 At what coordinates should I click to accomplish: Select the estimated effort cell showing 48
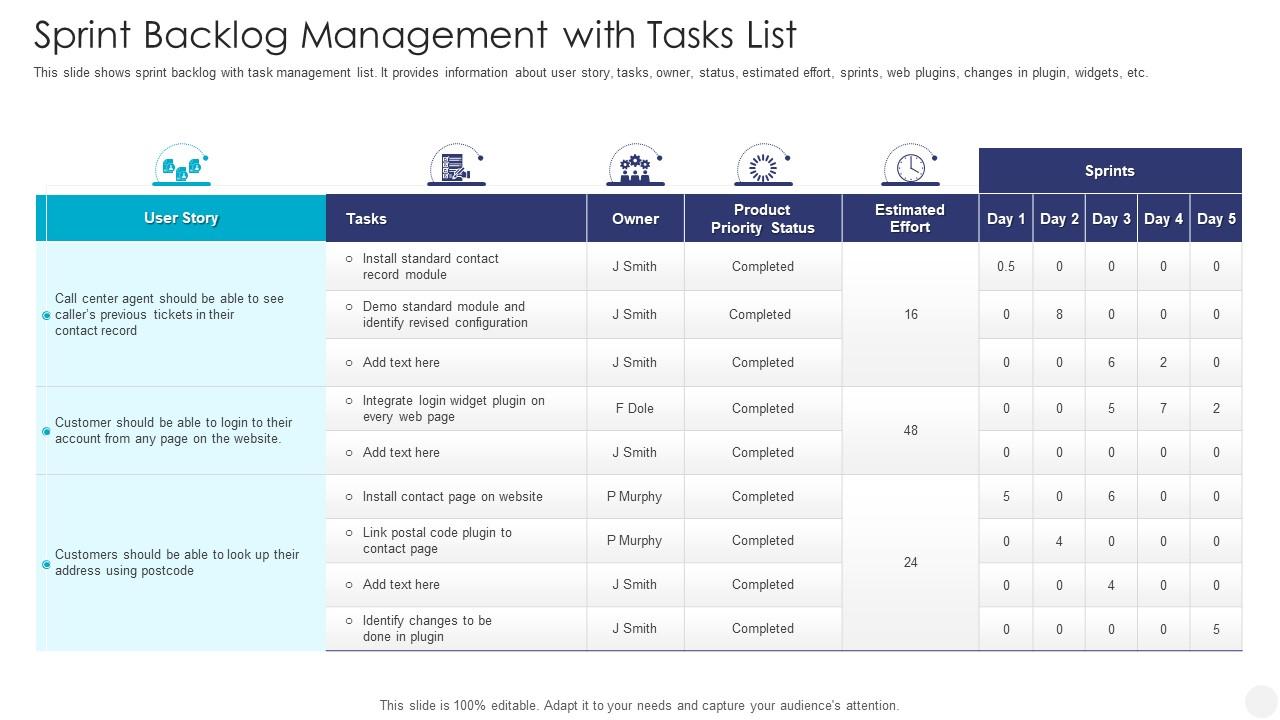click(909, 430)
